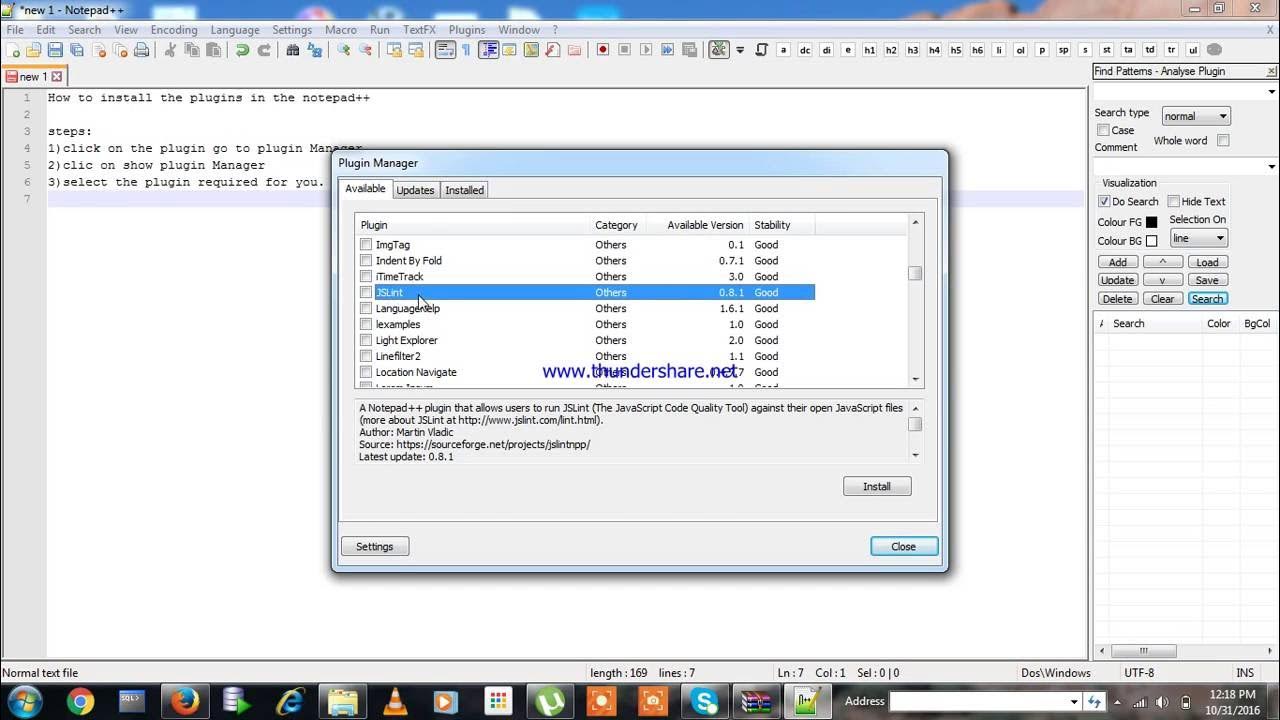Click the Install button
This screenshot has width=1280, height=720.
pyautogui.click(x=877, y=487)
